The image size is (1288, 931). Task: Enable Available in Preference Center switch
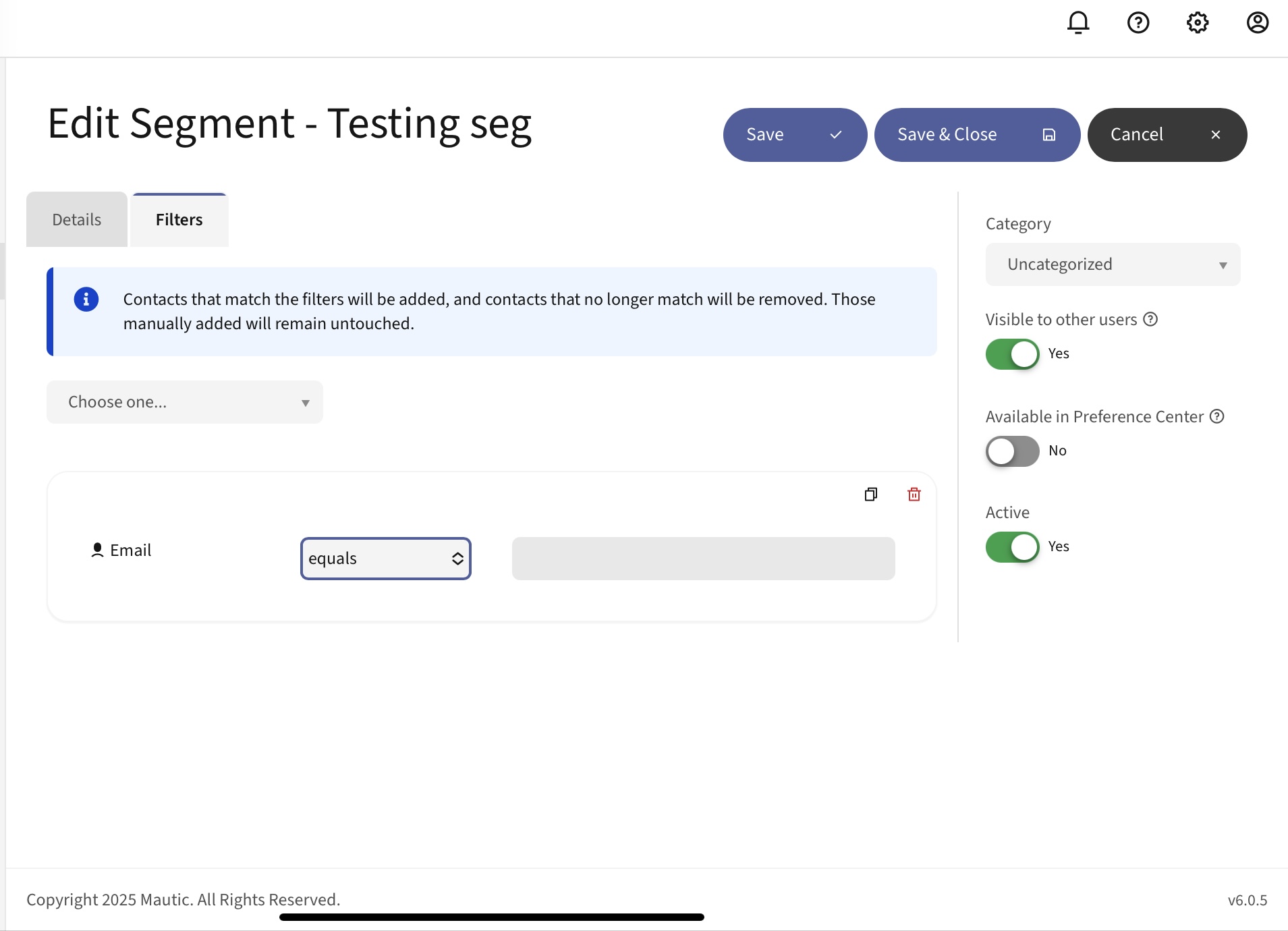point(1012,451)
